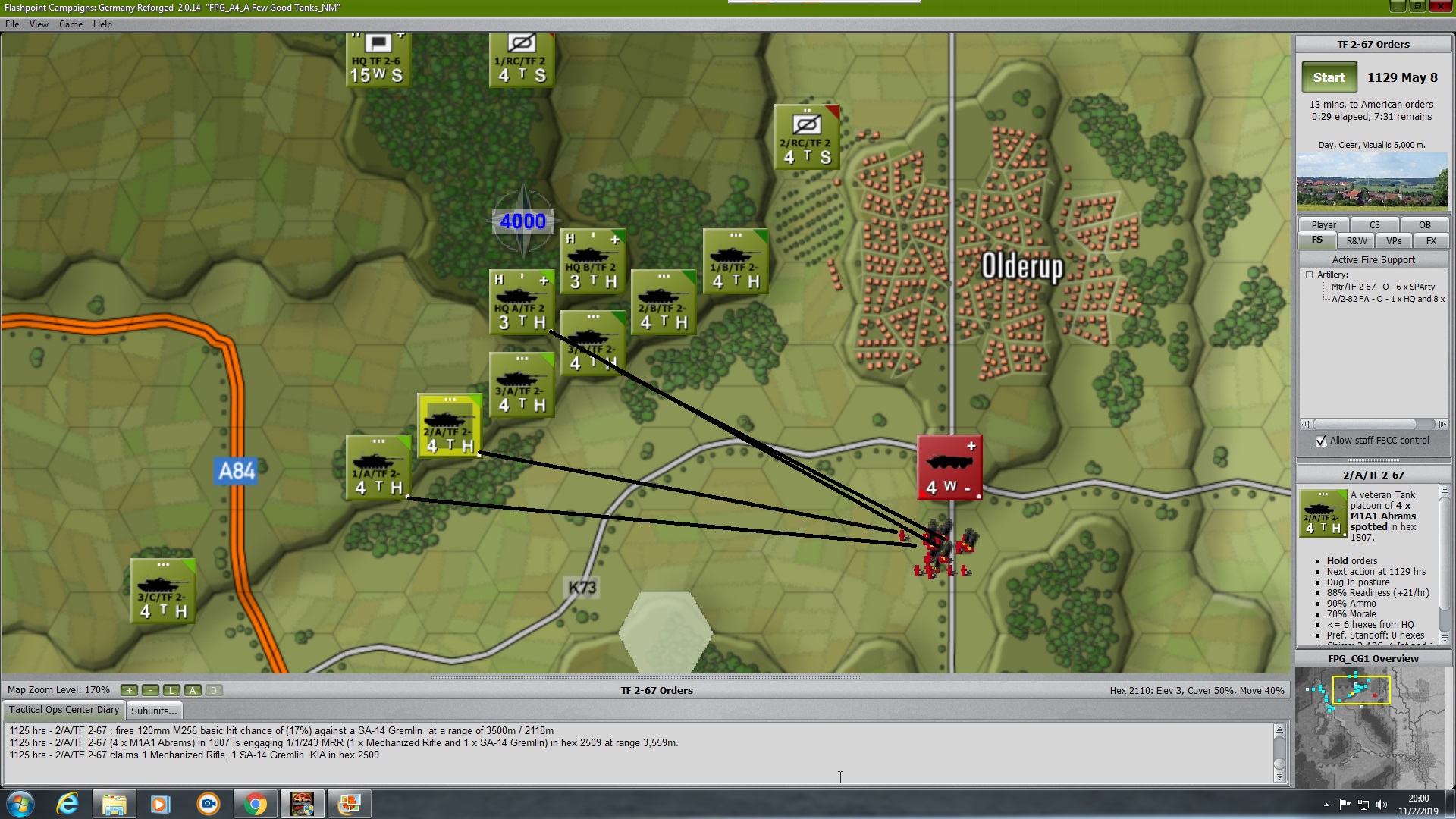
Task: Select the 2/A/TF 2-67 tank counter
Action: [x=450, y=427]
